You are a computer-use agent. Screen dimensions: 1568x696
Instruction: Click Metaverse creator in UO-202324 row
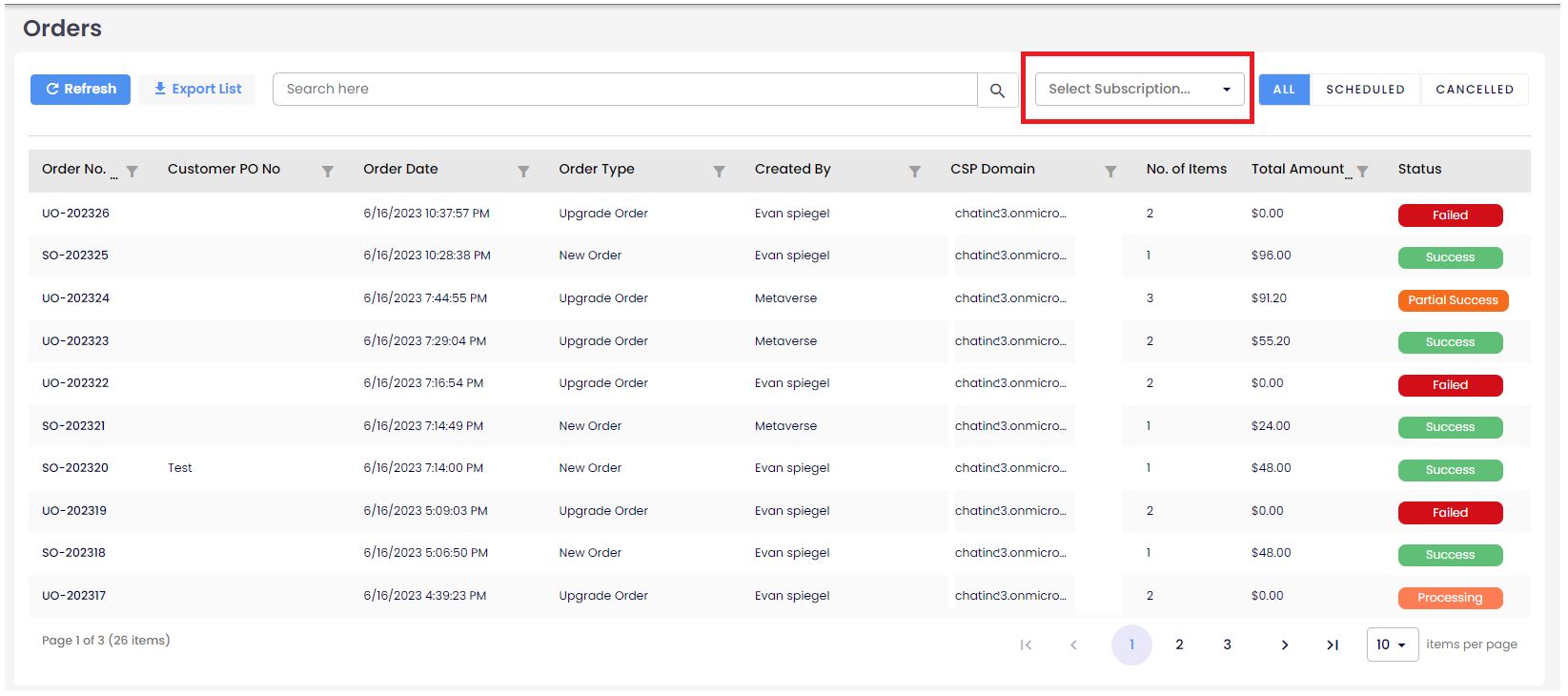point(785,298)
